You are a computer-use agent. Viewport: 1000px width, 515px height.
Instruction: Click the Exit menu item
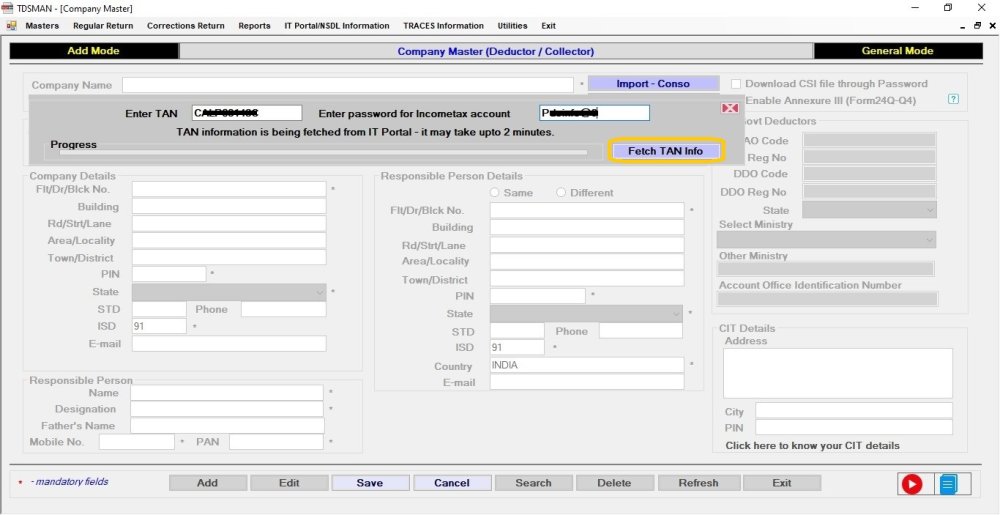tap(548, 26)
